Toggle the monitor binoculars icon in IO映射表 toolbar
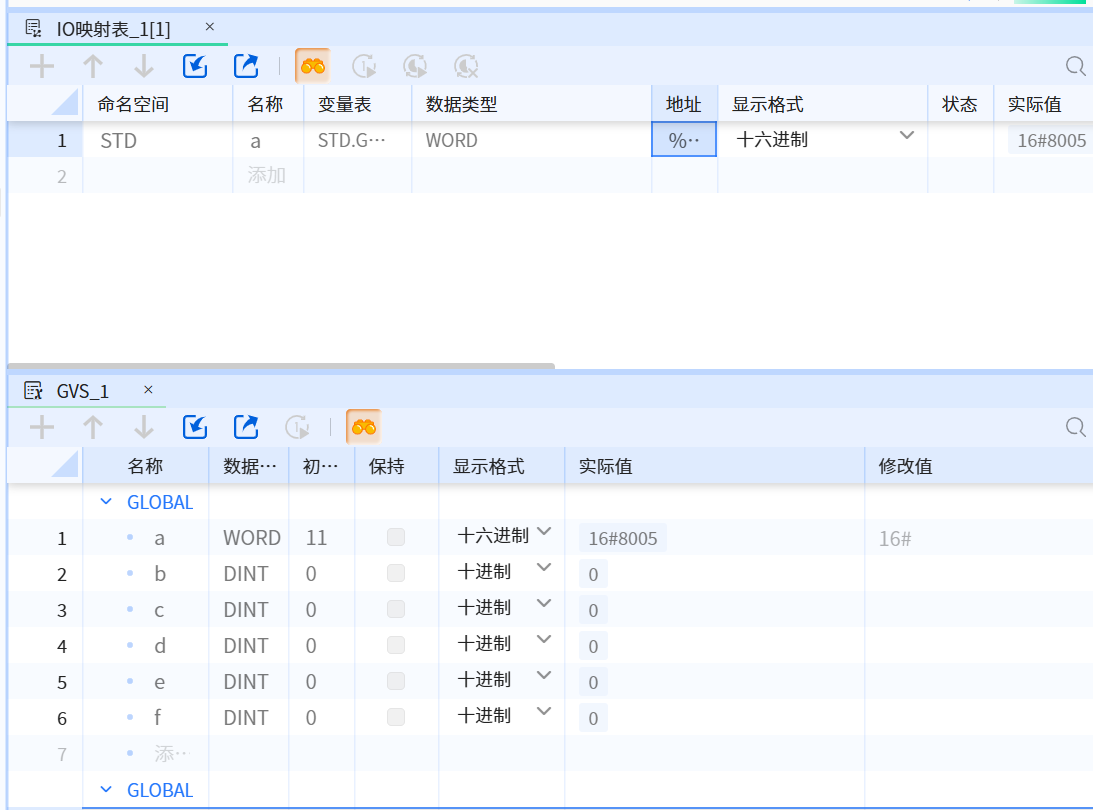Screen dimensions: 1093x810 [x=312, y=67]
